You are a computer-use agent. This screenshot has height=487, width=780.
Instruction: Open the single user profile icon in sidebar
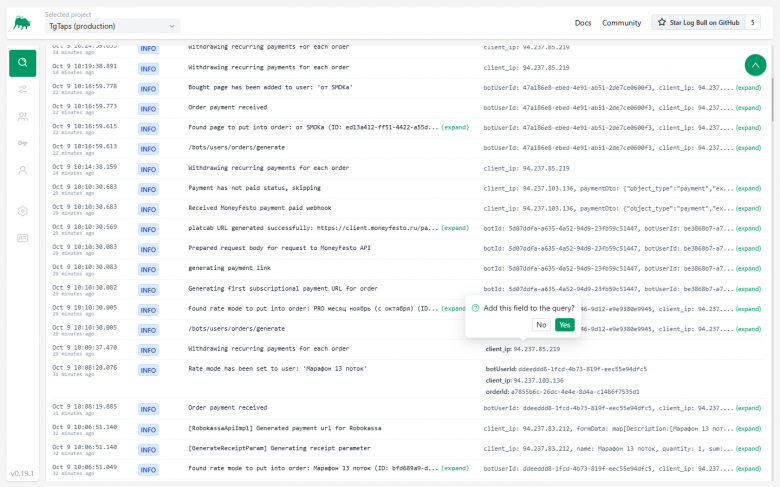pyautogui.click(x=22, y=170)
